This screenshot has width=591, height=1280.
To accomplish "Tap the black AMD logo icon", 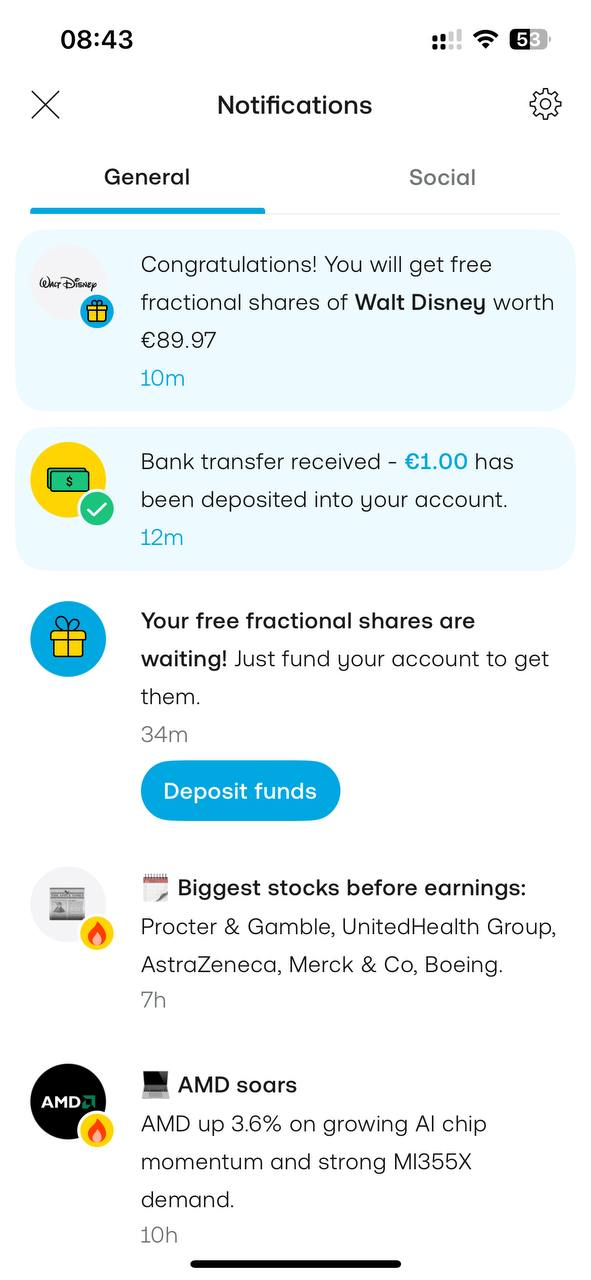I will (69, 1101).
